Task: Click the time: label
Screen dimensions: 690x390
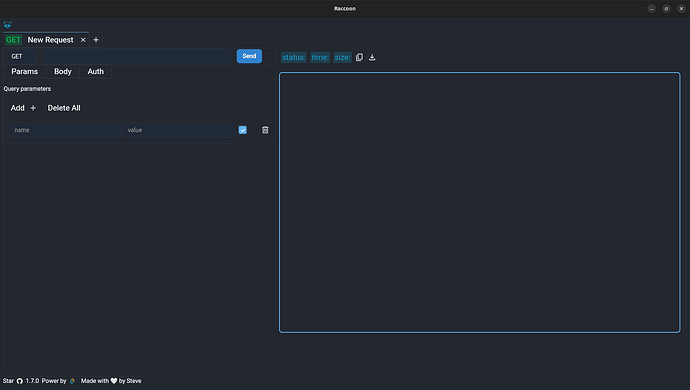Action: coord(320,57)
